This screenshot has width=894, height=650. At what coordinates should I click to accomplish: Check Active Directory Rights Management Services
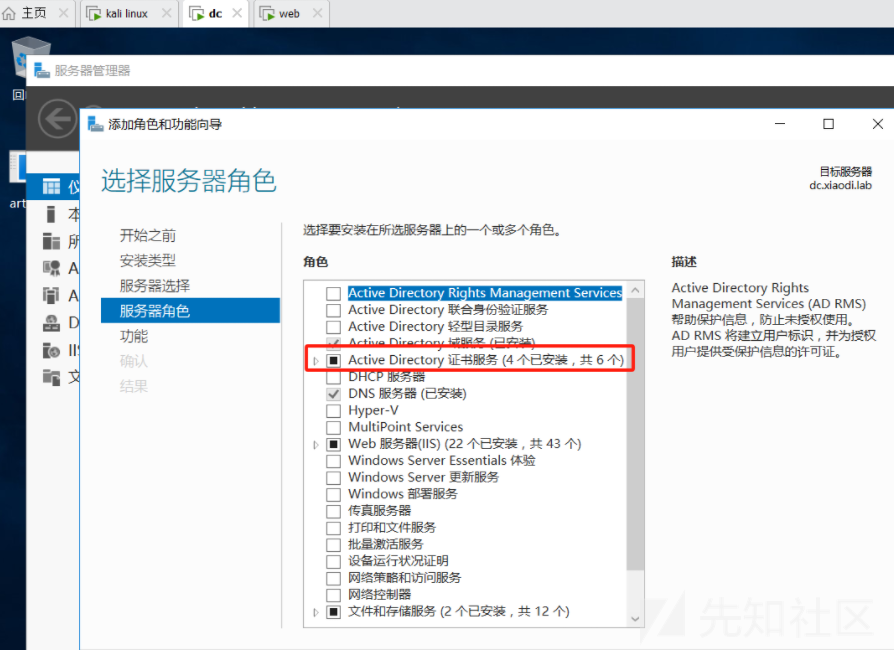click(334, 293)
